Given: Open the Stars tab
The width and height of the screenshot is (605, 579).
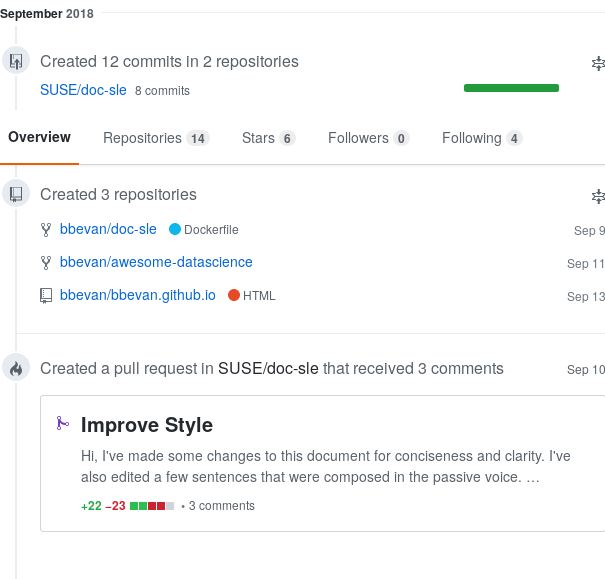Looking at the screenshot, I should [269, 138].
